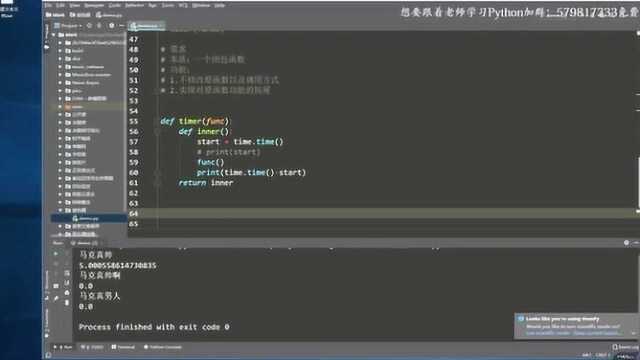Image resolution: width=640 pixels, height=360 pixels.
Task: Select the open editor file tab
Action: click(x=147, y=26)
